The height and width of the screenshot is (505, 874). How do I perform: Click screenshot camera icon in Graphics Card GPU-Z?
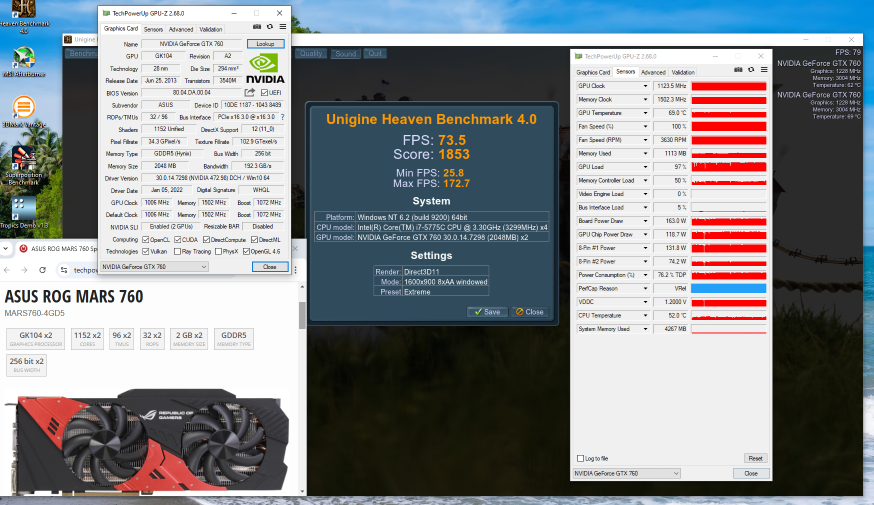tap(257, 27)
